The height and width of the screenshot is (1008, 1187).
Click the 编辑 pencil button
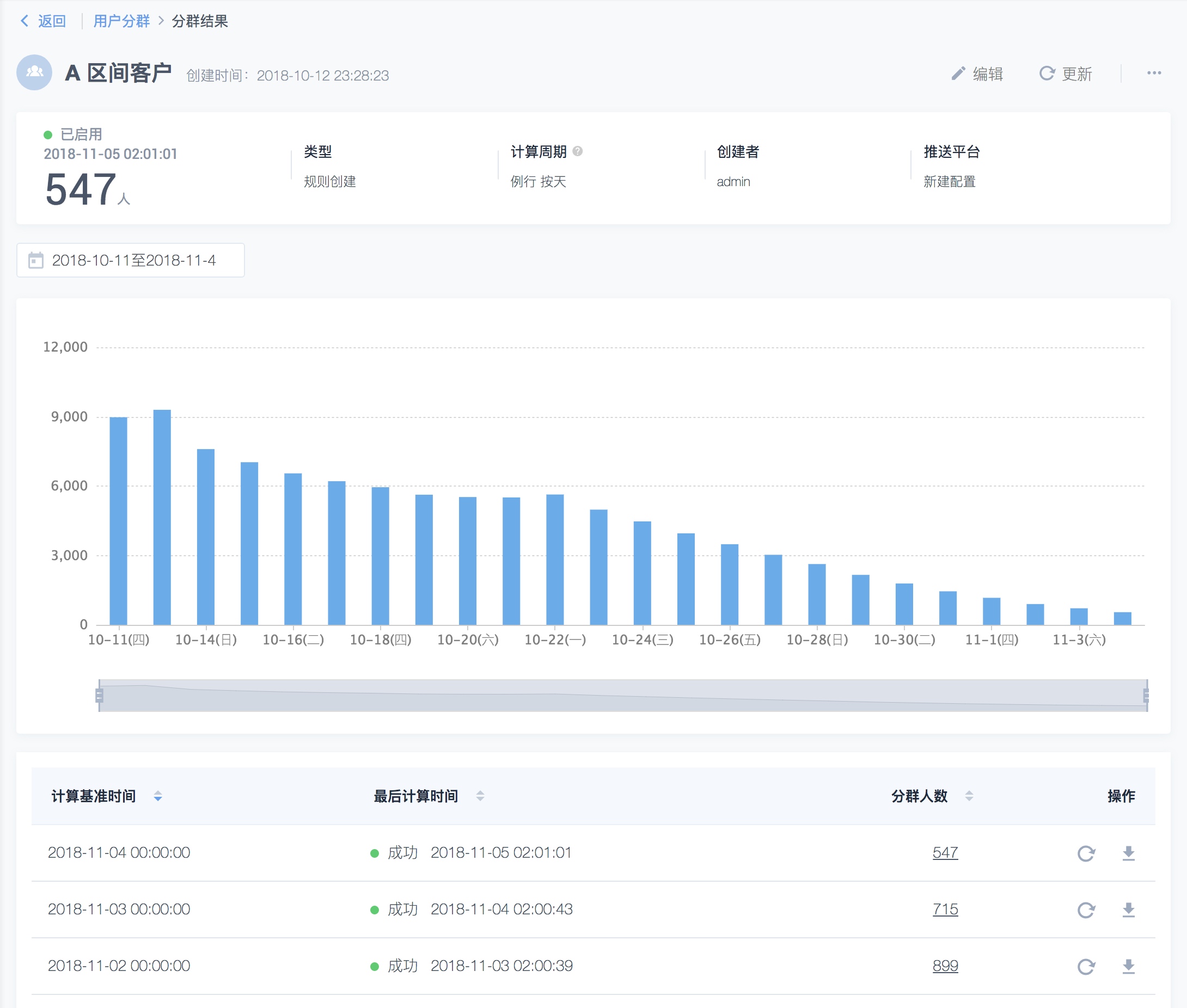tap(977, 73)
